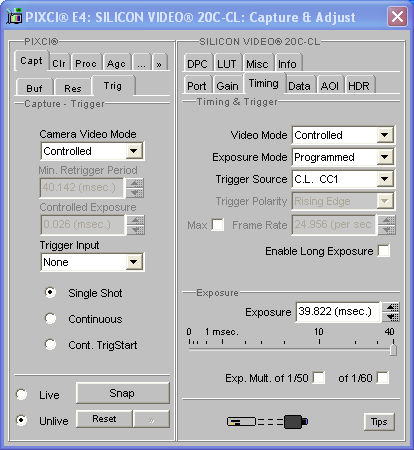Screen dimensions: 414x450
Task: Toggle the of 1/60 checkbox
Action: click(x=383, y=378)
